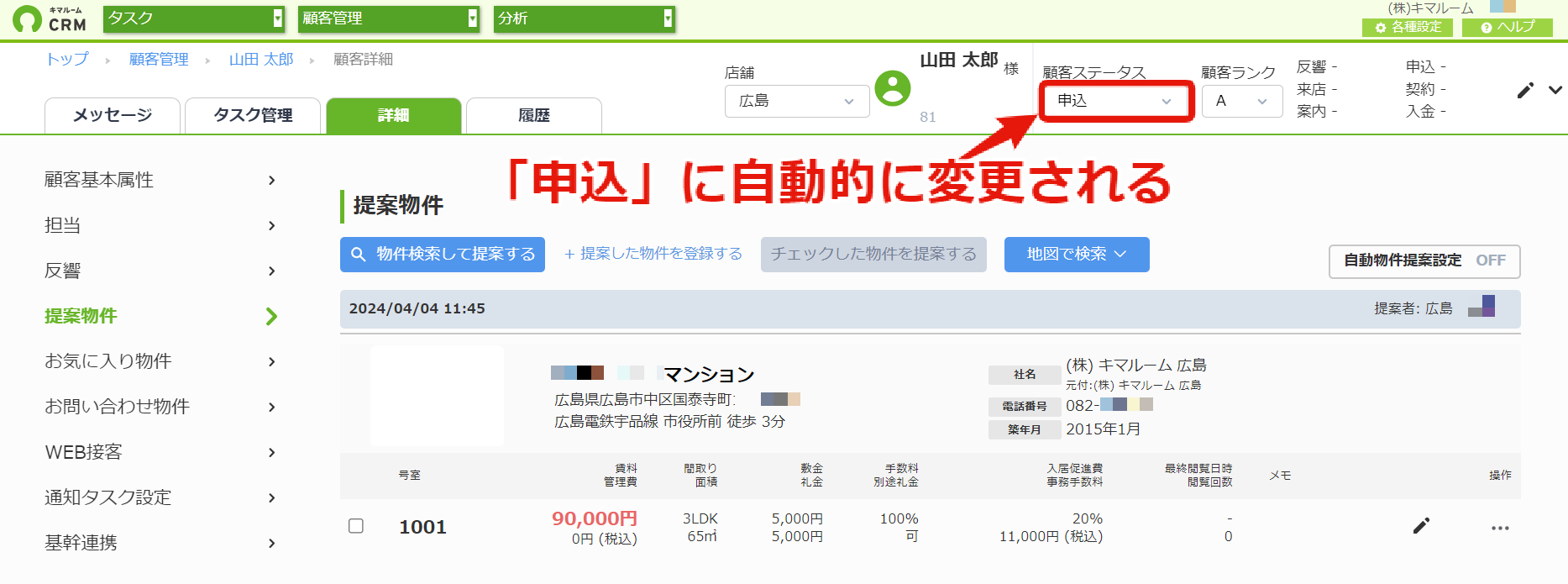Click room number 1001 text

[422, 527]
